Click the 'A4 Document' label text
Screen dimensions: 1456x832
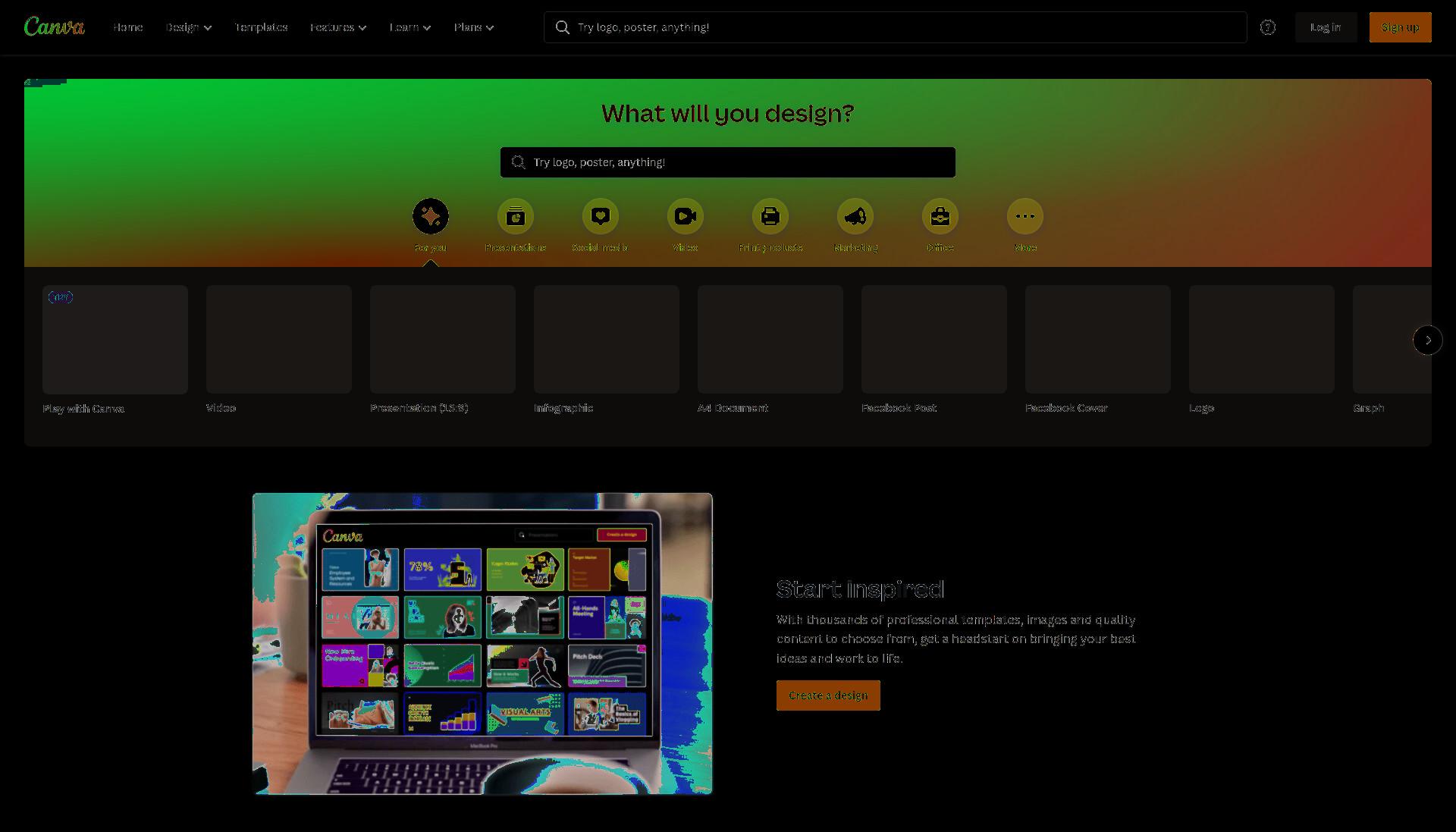click(x=733, y=408)
